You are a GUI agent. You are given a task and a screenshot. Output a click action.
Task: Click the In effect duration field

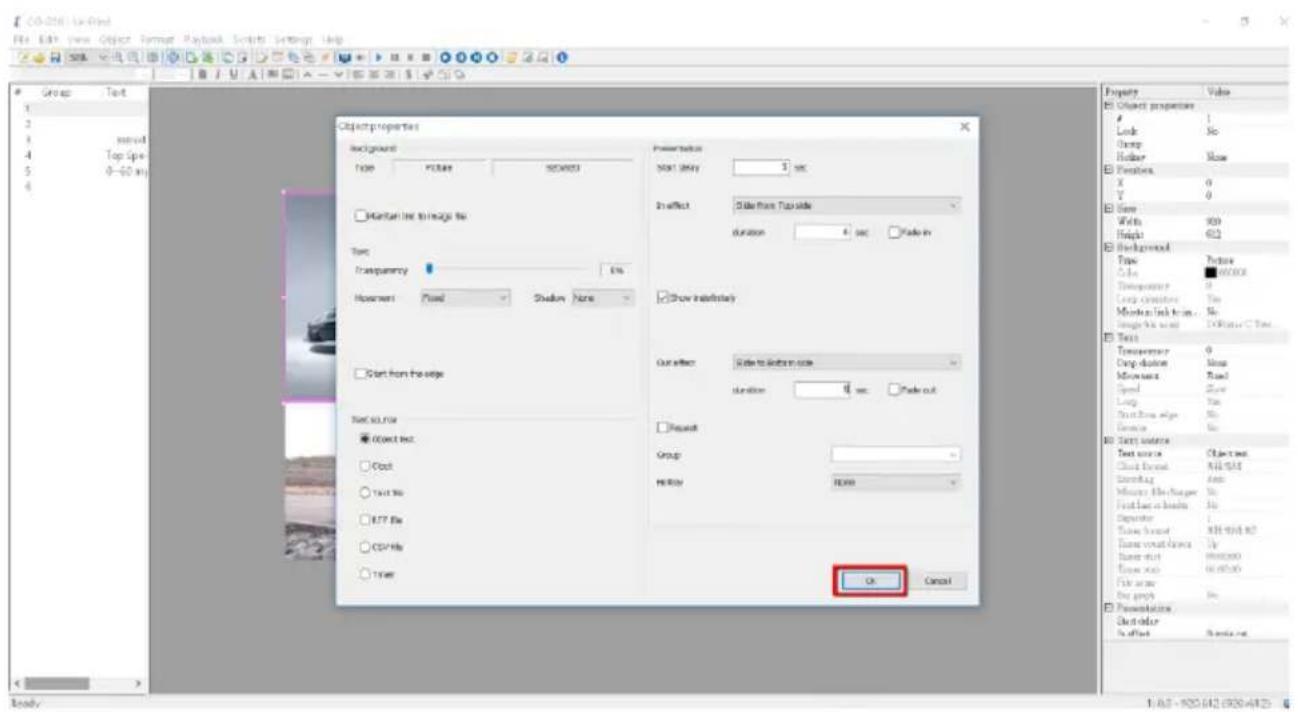click(x=824, y=231)
